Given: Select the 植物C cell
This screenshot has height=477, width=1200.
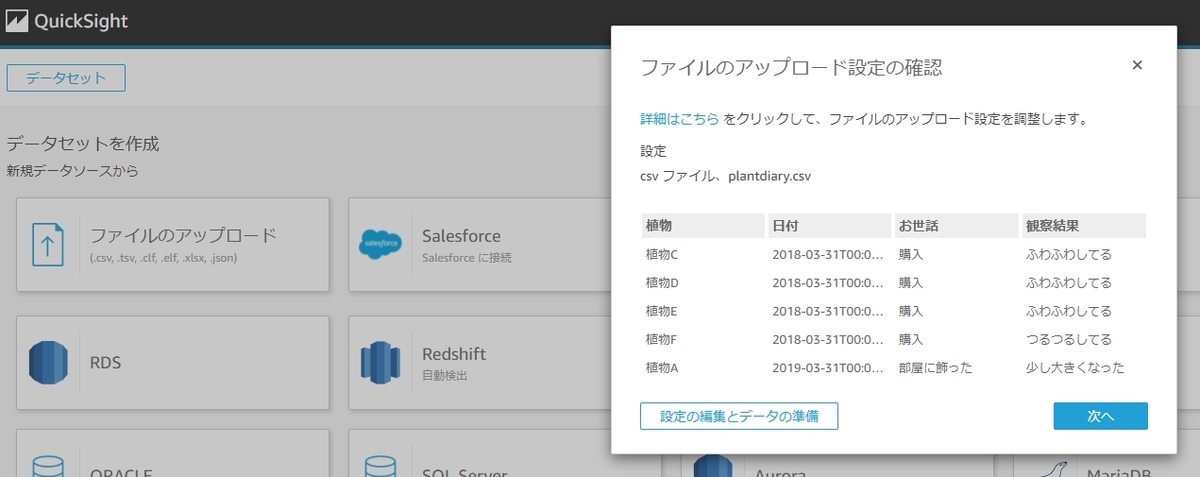Looking at the screenshot, I should (x=663, y=254).
